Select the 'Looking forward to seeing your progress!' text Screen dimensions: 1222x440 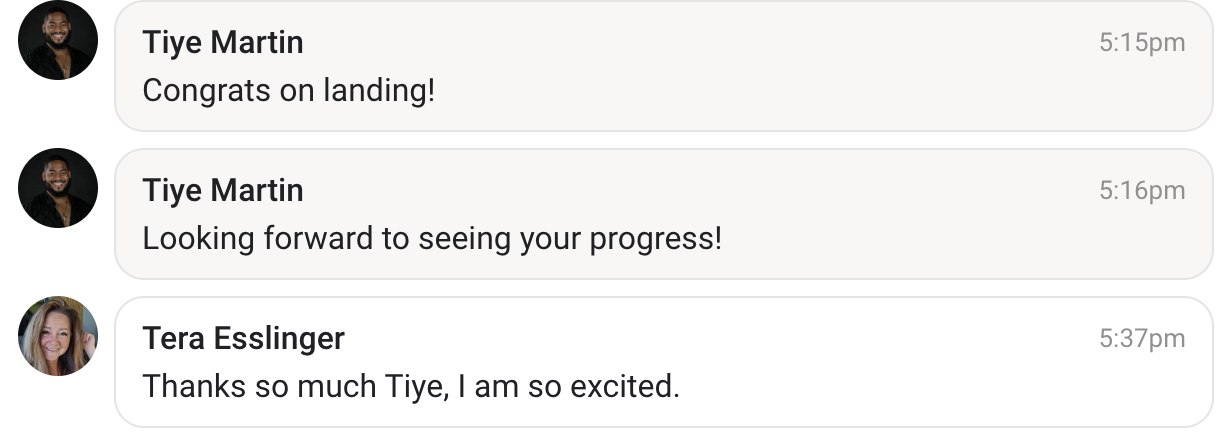431,239
